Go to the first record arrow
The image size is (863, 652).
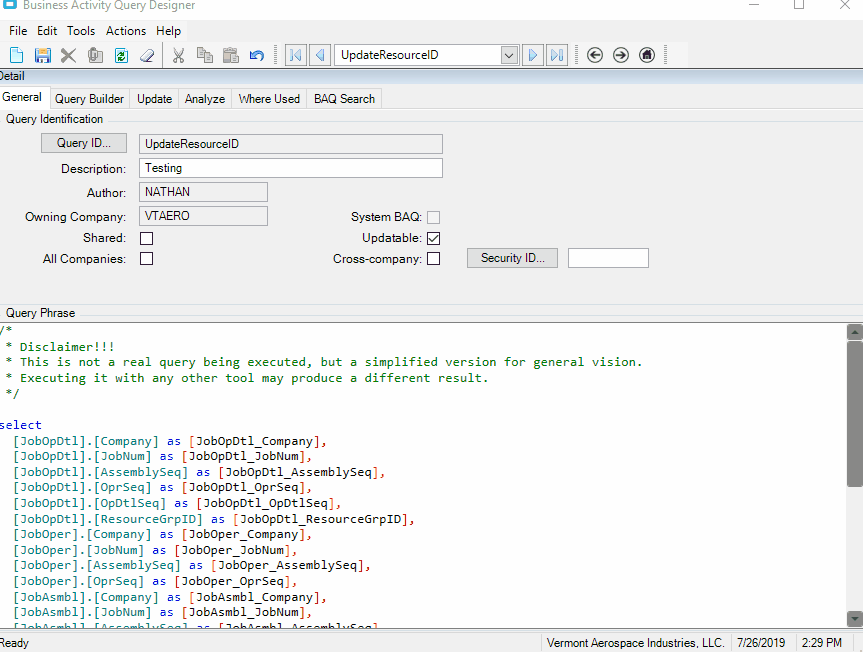pos(296,55)
